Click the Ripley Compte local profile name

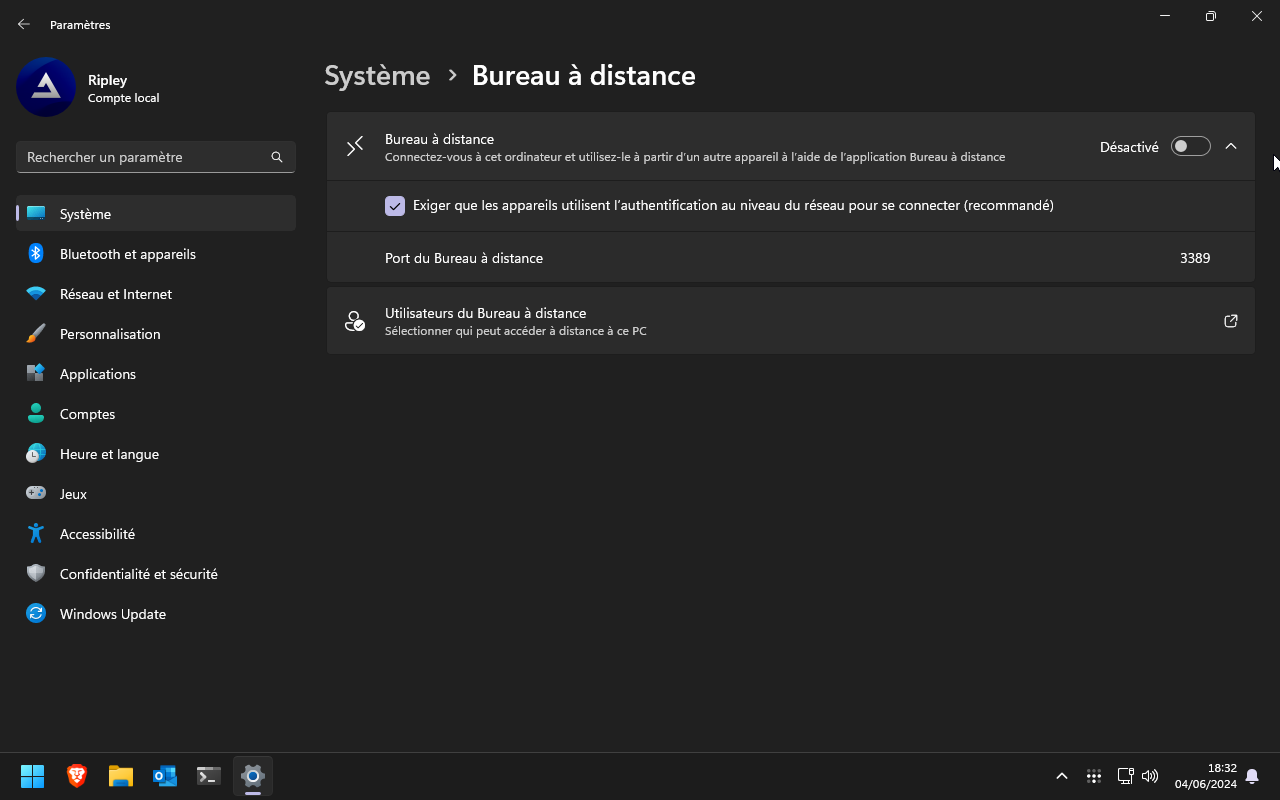pos(123,88)
